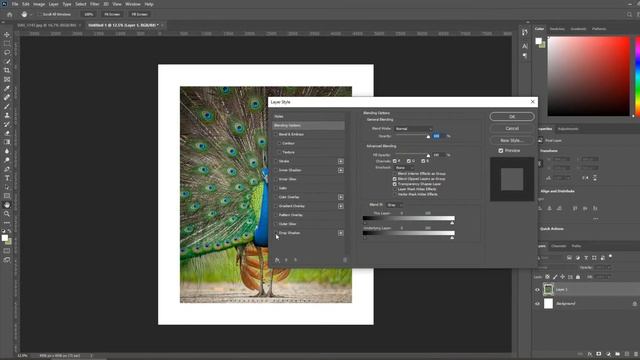640x360 pixels.
Task: Add another Inner Shadow with plus icon
Action: (x=340, y=170)
